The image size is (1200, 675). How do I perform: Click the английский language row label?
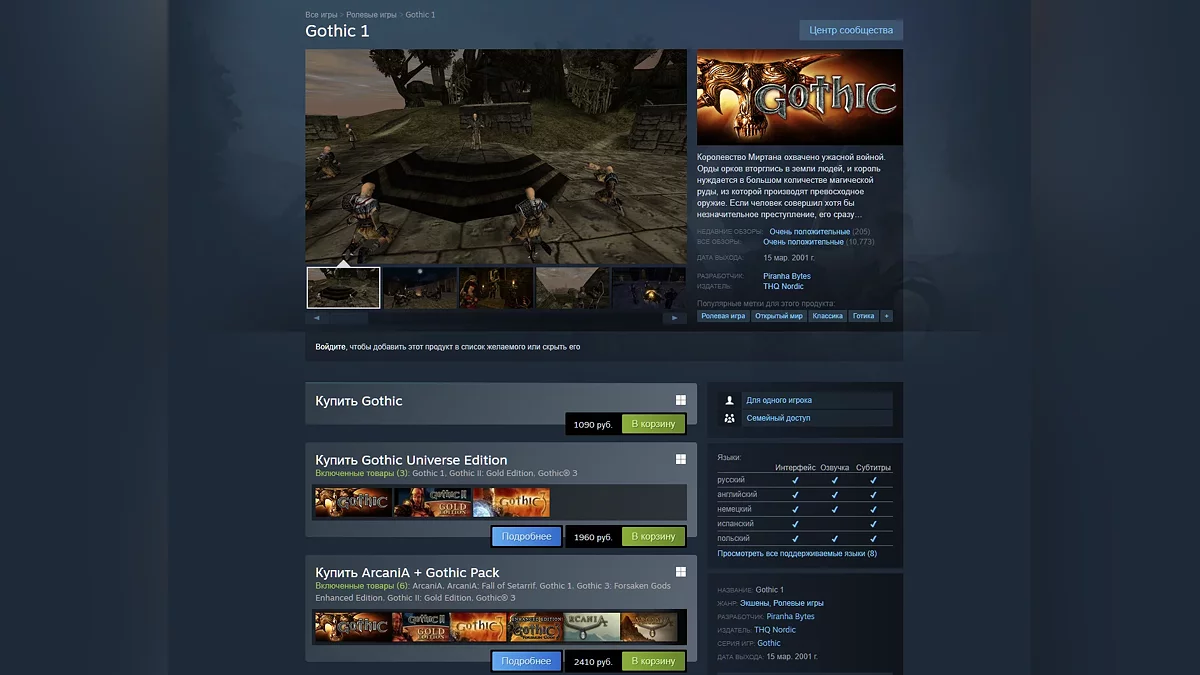pos(737,494)
